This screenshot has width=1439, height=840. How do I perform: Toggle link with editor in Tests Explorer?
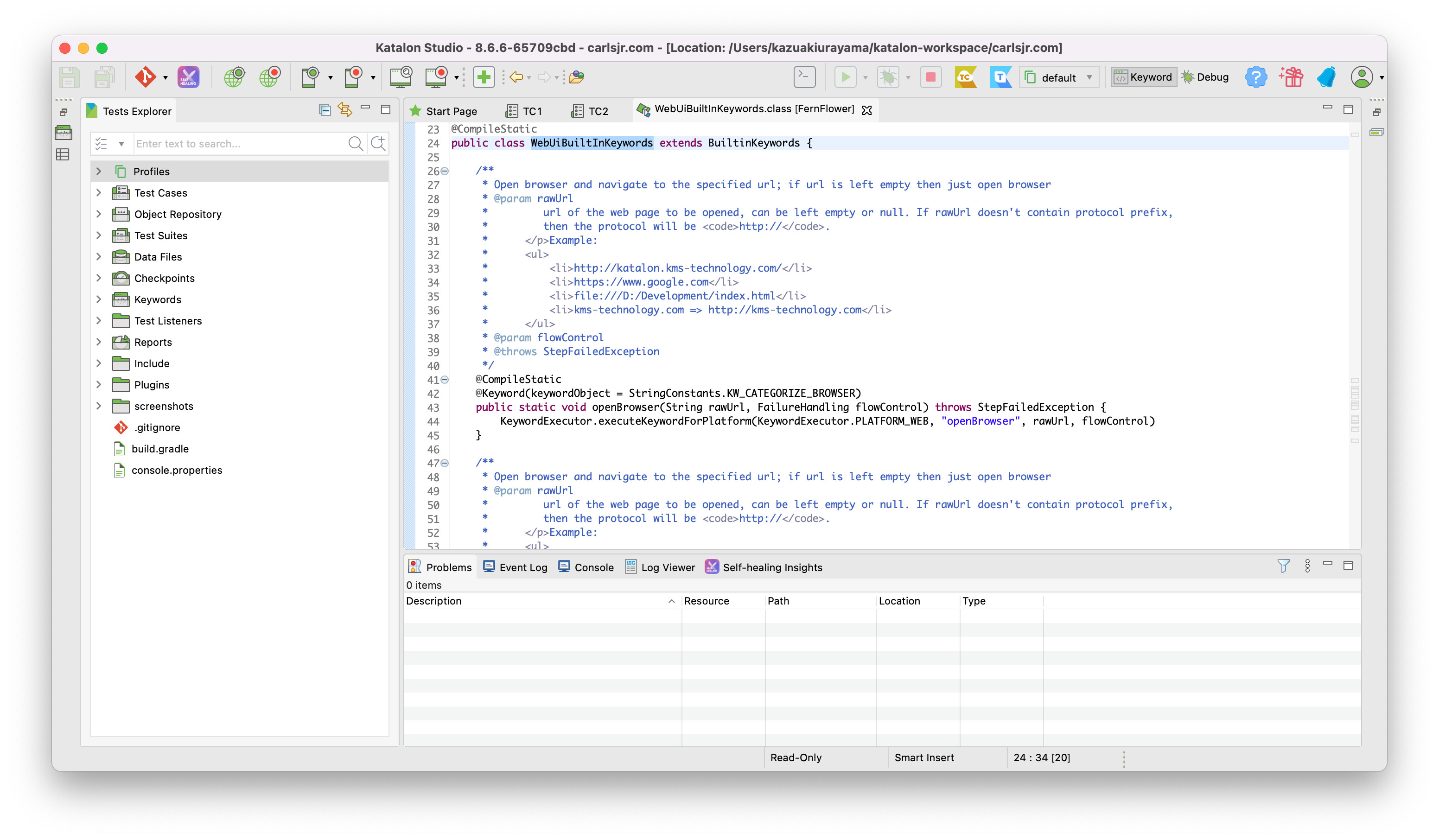point(345,109)
